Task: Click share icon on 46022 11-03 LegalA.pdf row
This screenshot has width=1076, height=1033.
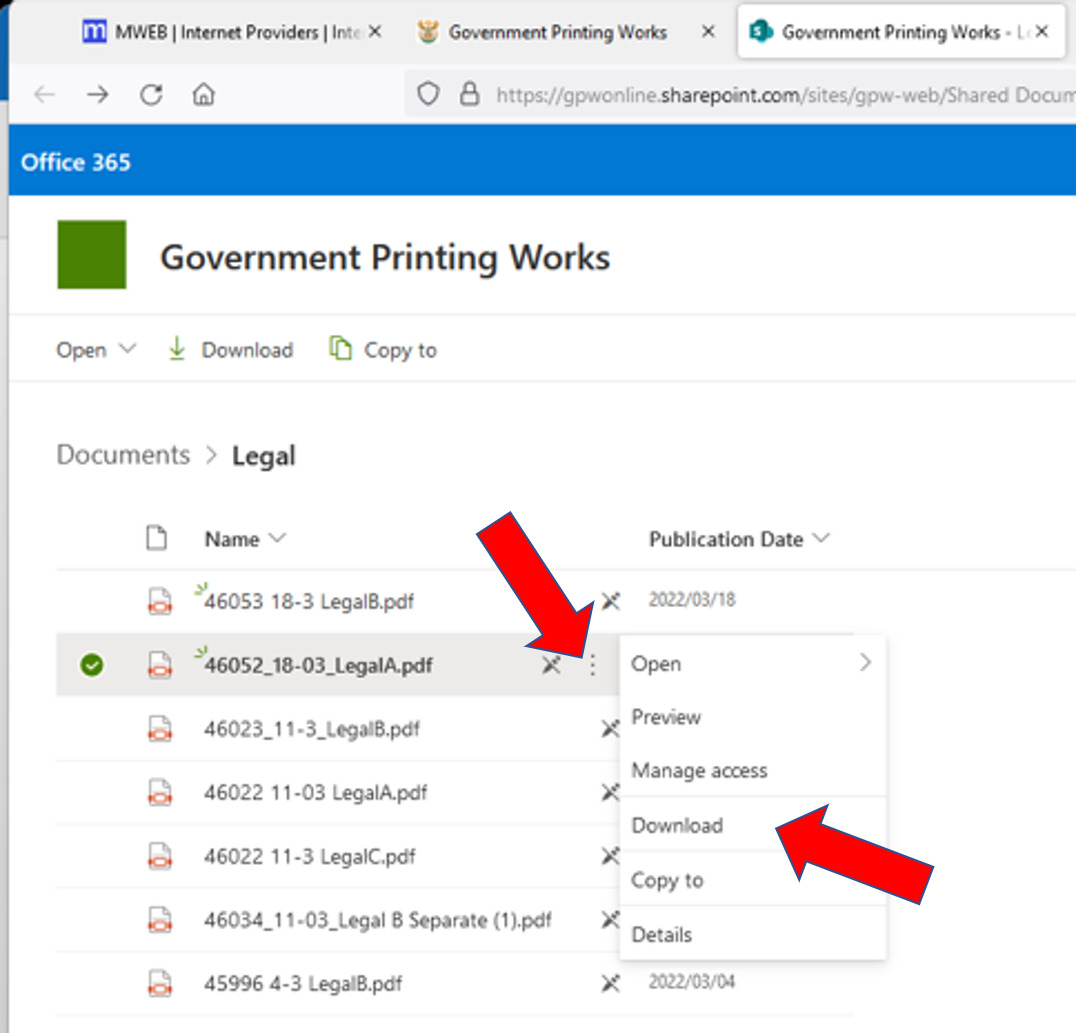Action: pos(610,792)
